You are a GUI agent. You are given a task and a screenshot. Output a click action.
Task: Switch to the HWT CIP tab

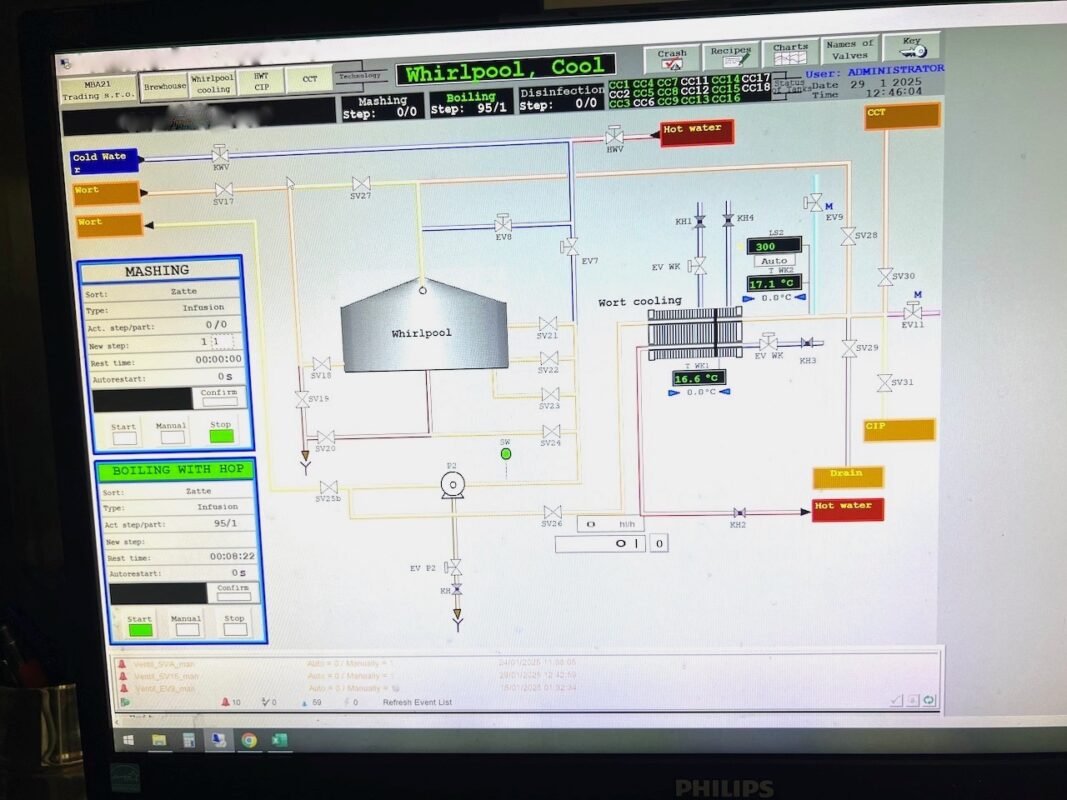click(x=261, y=82)
